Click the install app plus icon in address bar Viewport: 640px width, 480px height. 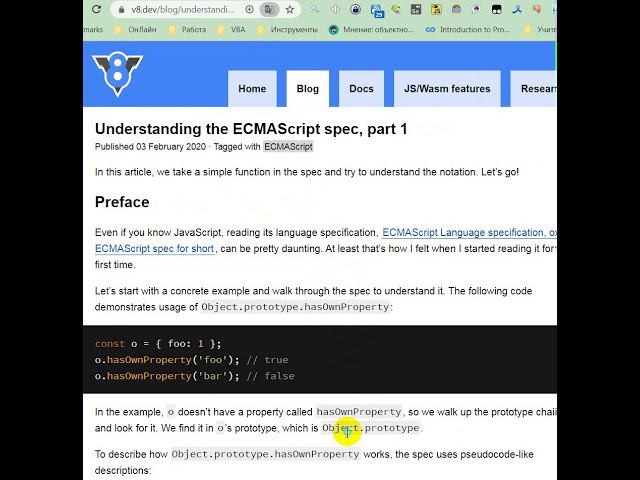tap(249, 9)
